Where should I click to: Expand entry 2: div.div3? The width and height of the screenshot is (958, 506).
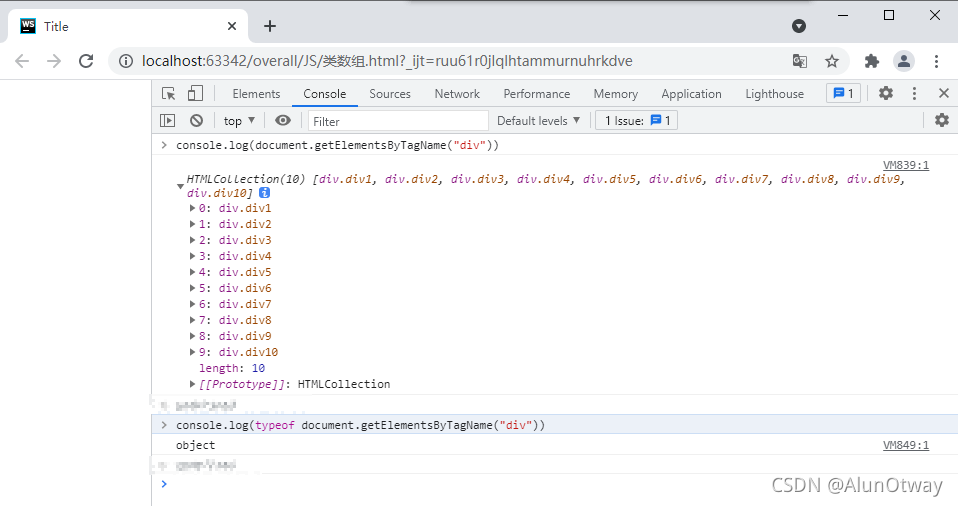pos(192,240)
